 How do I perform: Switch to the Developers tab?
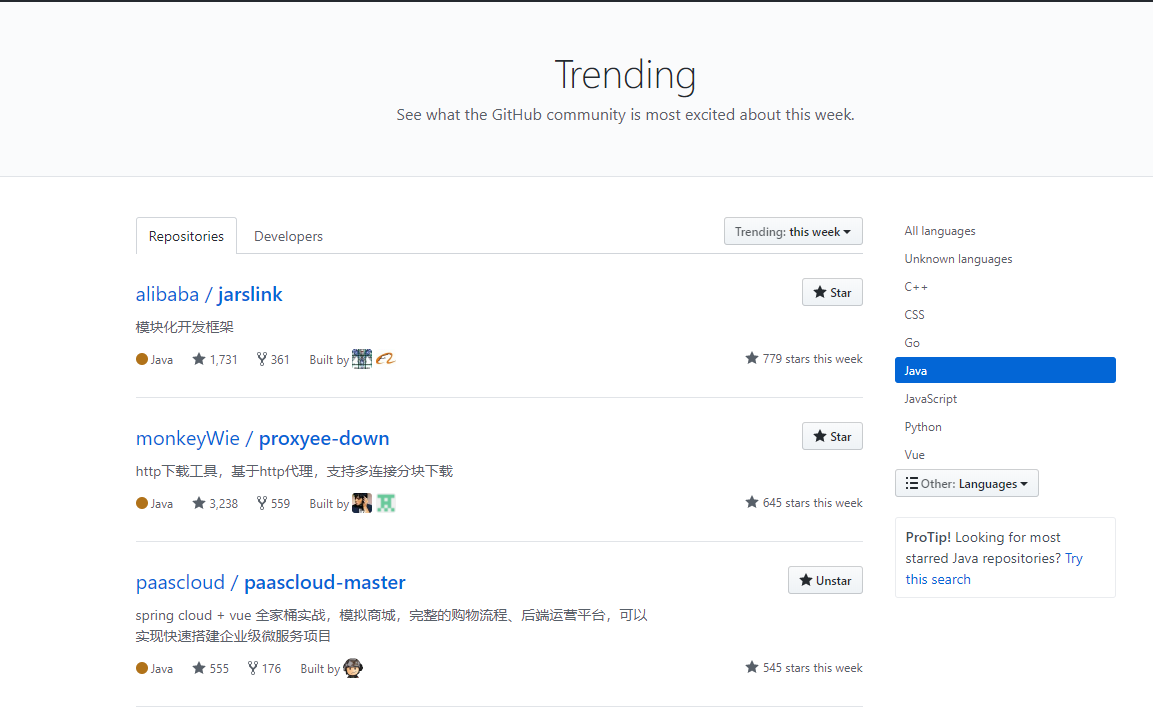pos(288,236)
